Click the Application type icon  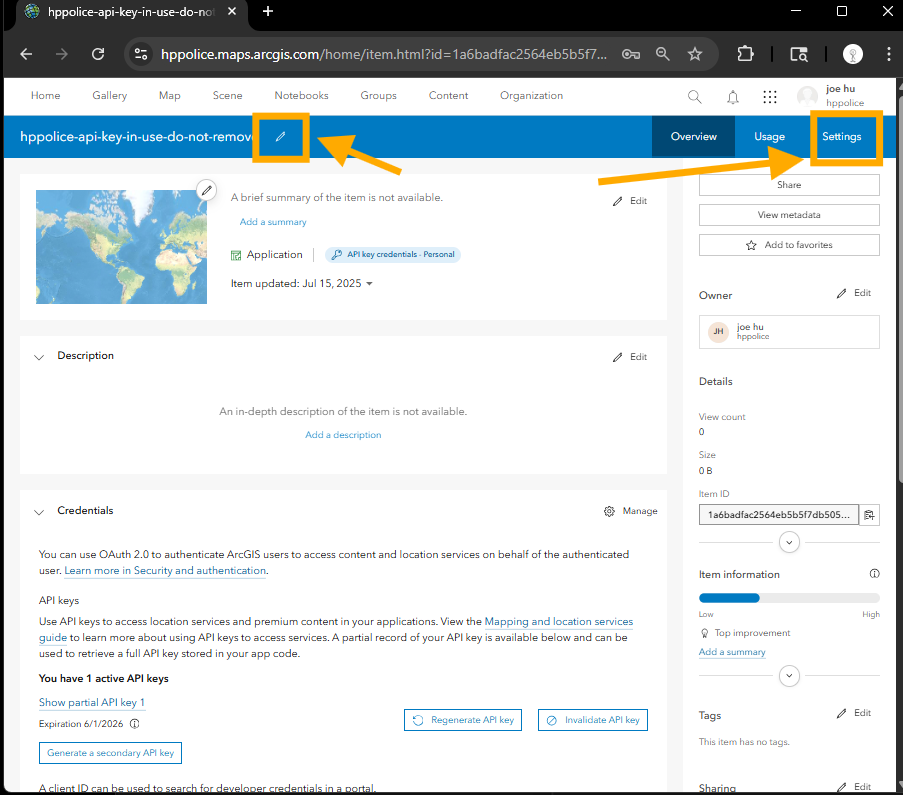pyautogui.click(x=236, y=255)
